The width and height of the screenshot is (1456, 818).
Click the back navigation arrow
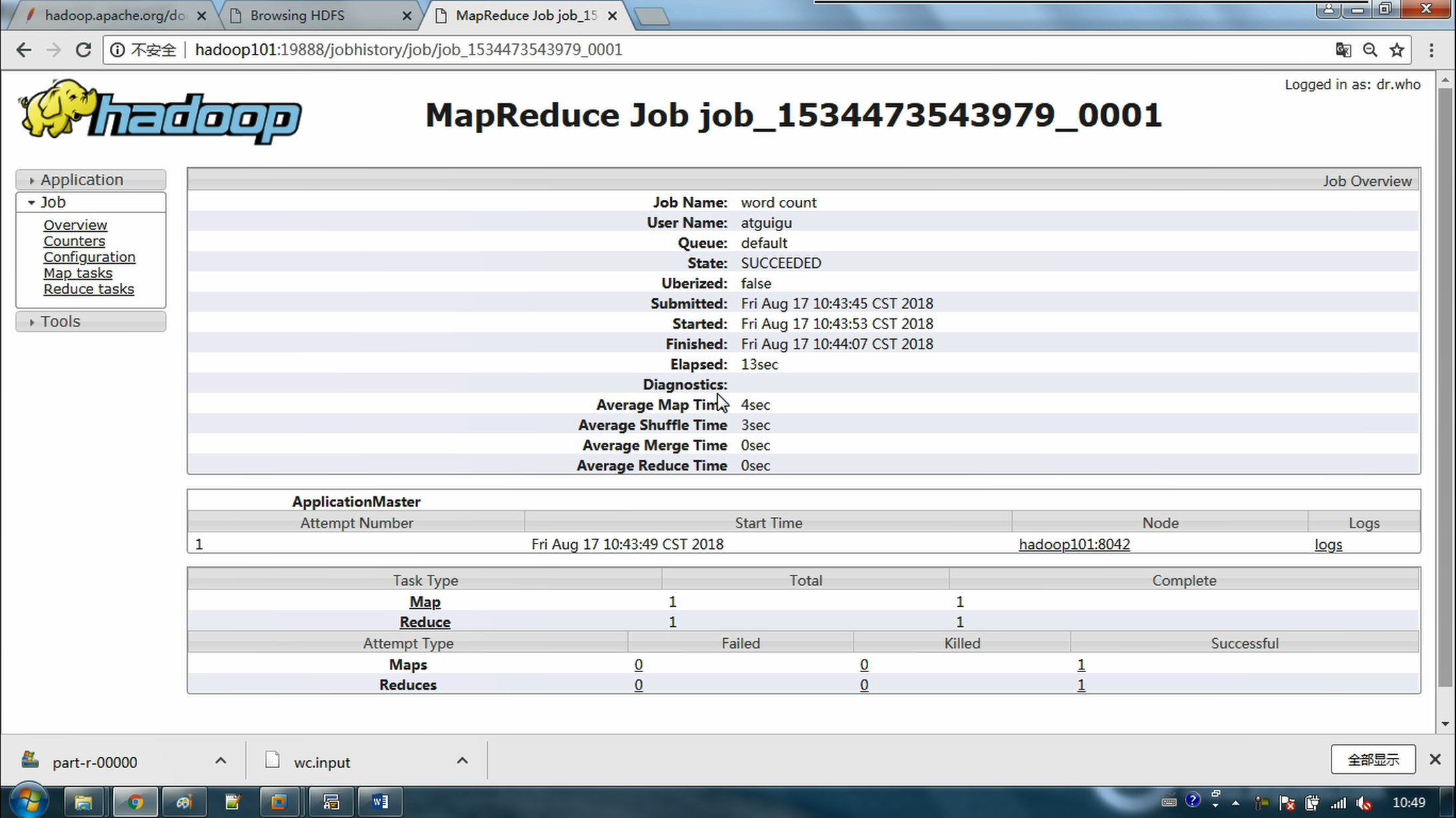coord(24,50)
